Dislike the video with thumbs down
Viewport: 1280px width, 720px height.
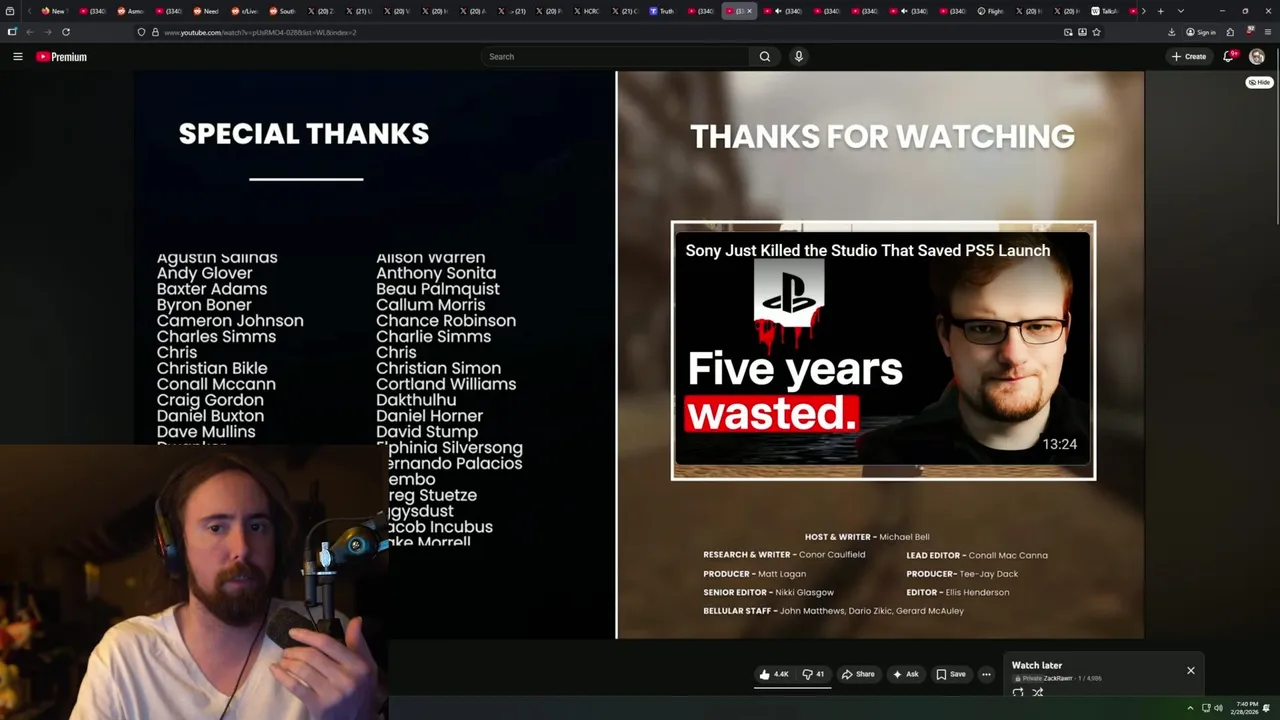pos(813,674)
